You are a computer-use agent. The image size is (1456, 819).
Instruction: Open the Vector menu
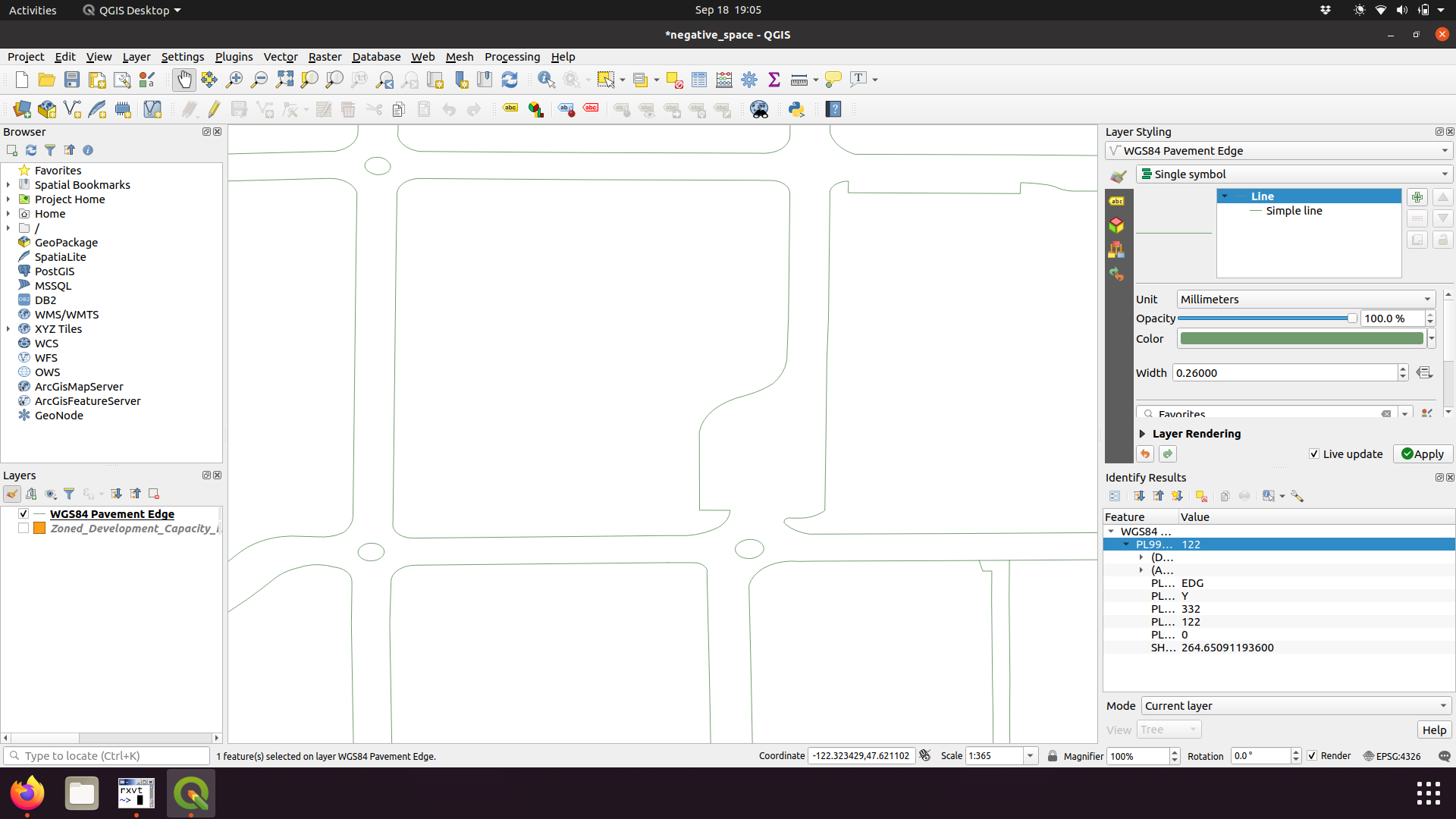[x=280, y=57]
